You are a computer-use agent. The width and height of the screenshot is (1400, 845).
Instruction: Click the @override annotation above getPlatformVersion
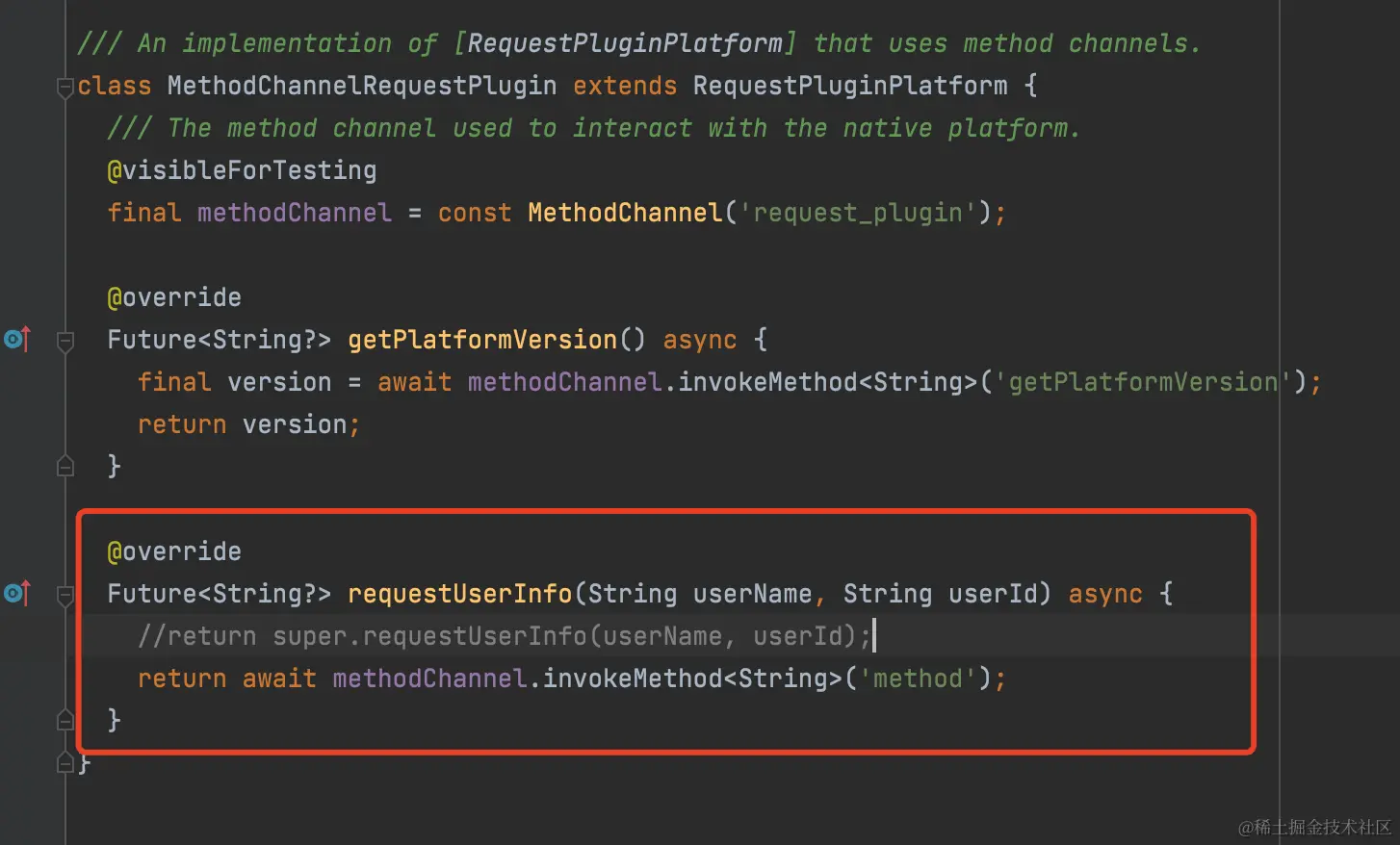click(174, 297)
